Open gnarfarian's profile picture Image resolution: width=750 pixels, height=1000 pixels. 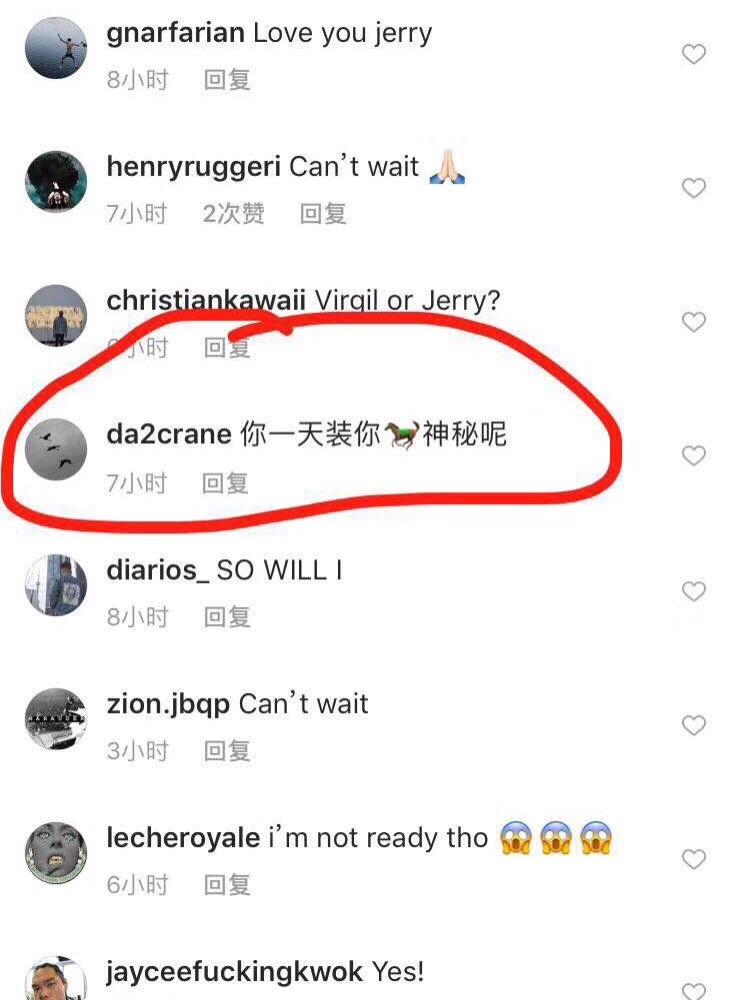[56, 48]
